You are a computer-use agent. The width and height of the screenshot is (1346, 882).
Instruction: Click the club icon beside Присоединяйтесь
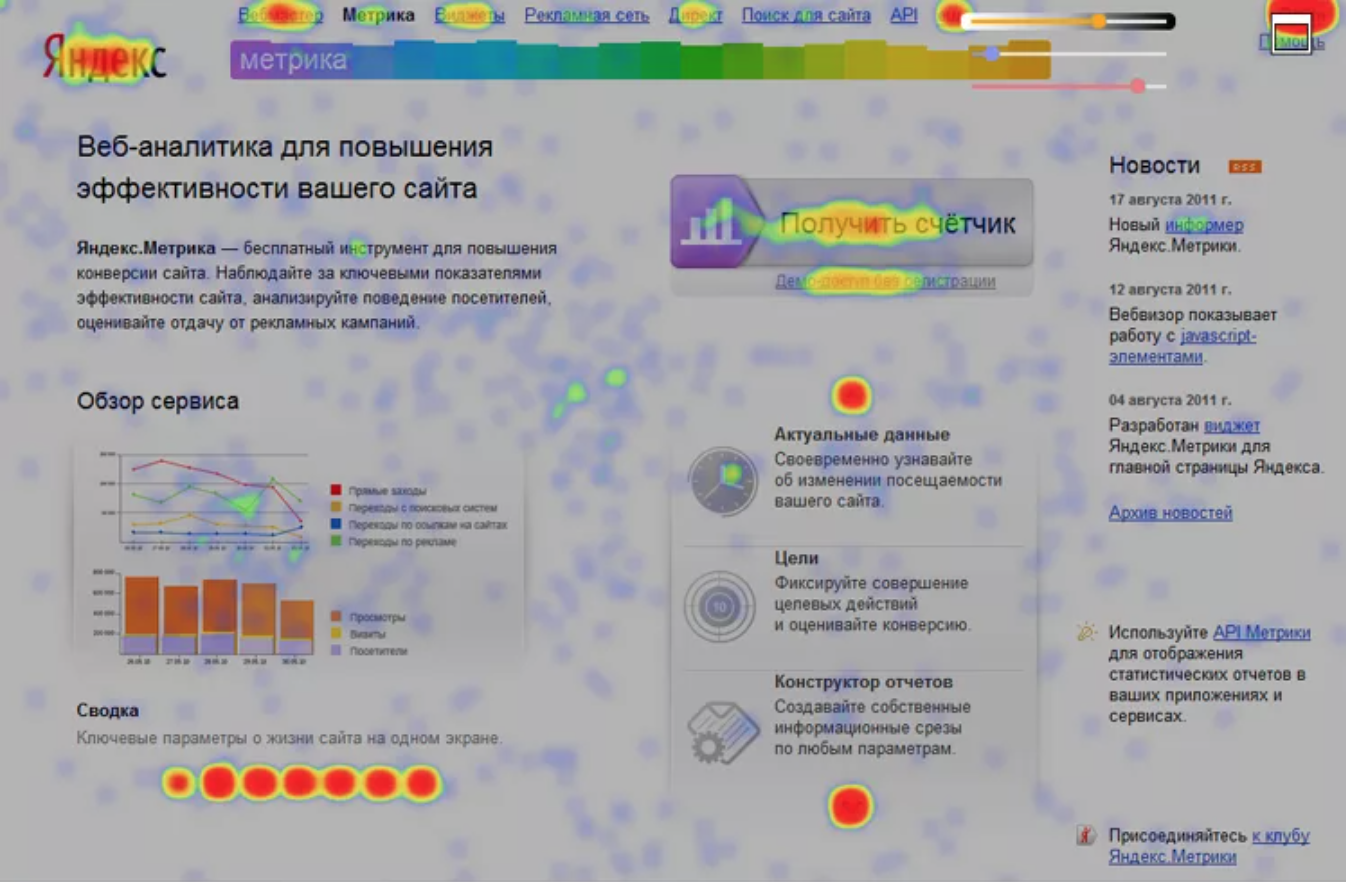pos(1087,836)
